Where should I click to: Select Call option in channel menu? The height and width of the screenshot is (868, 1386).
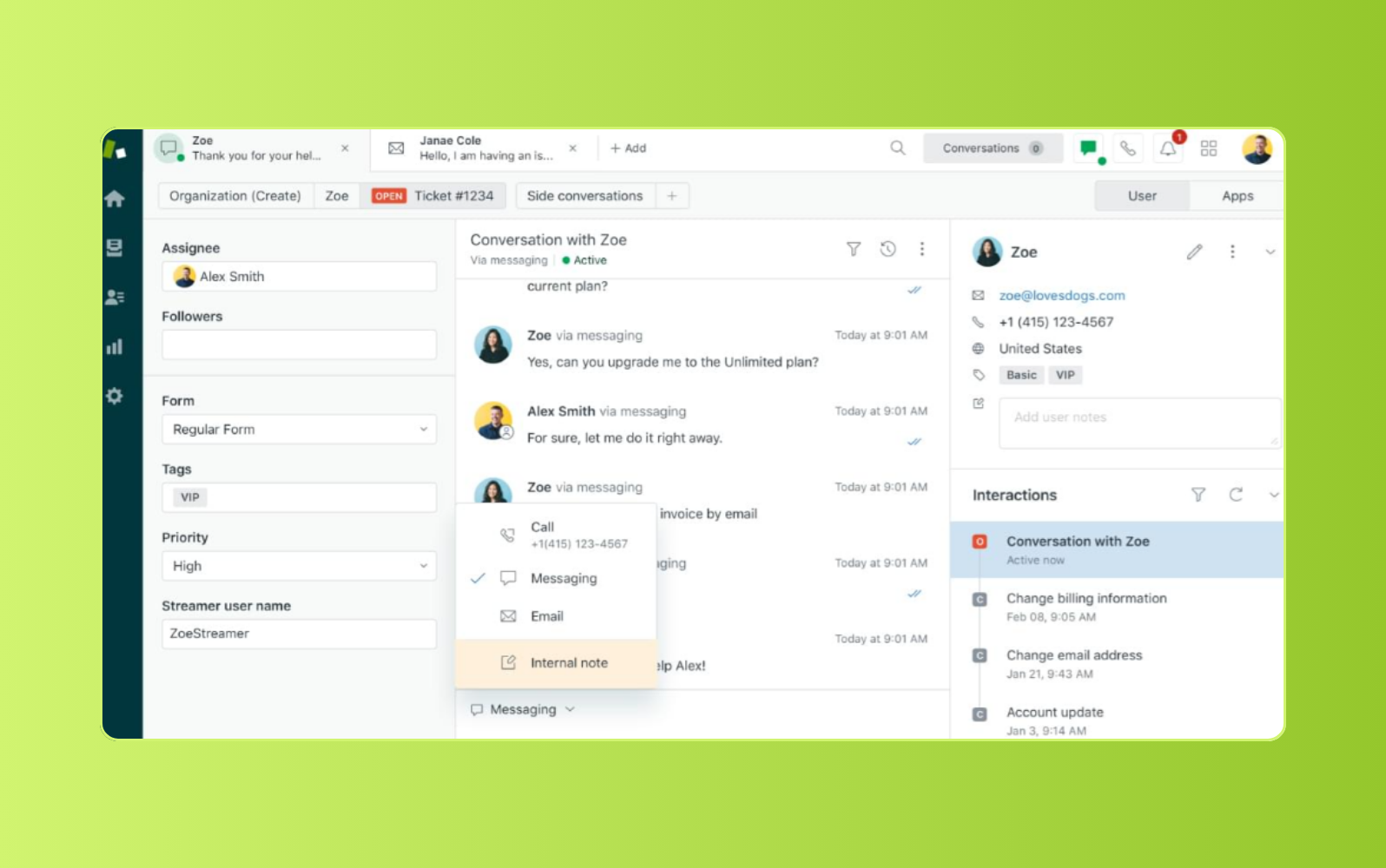[x=556, y=535]
